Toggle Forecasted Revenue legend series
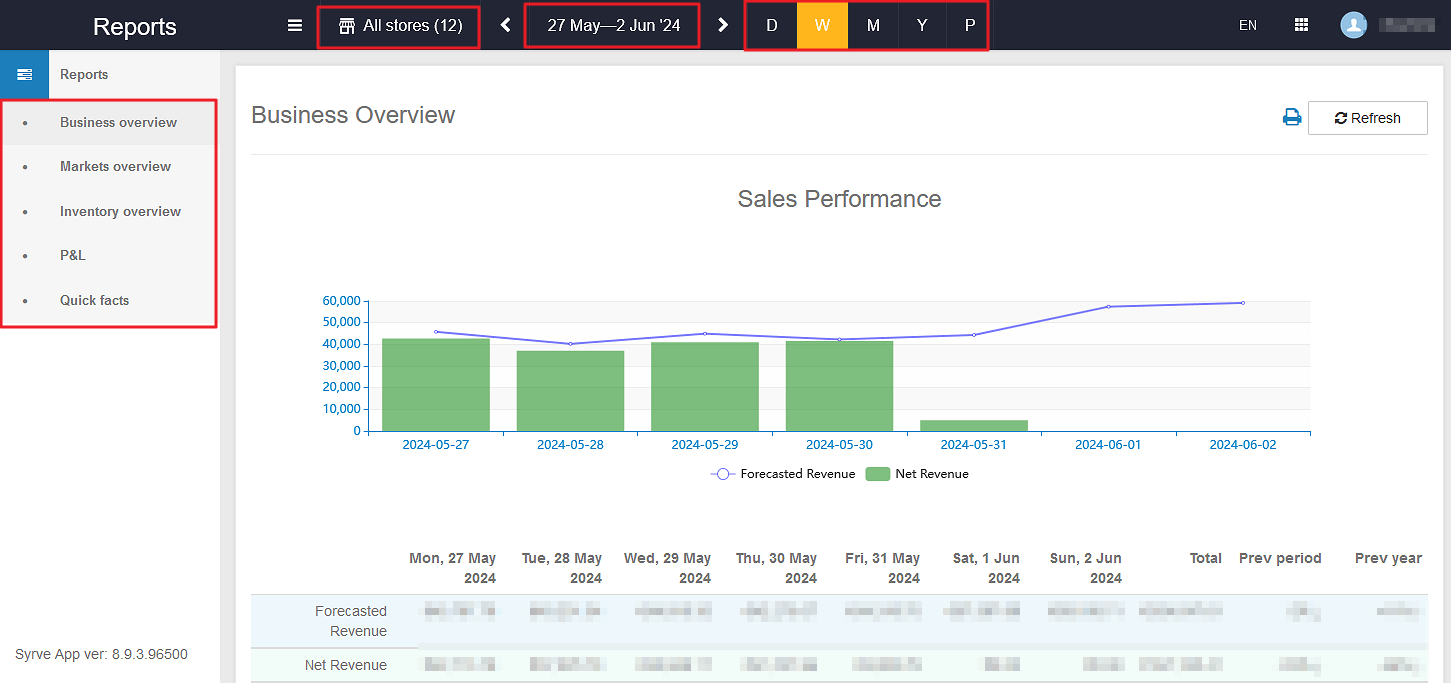 pos(784,474)
